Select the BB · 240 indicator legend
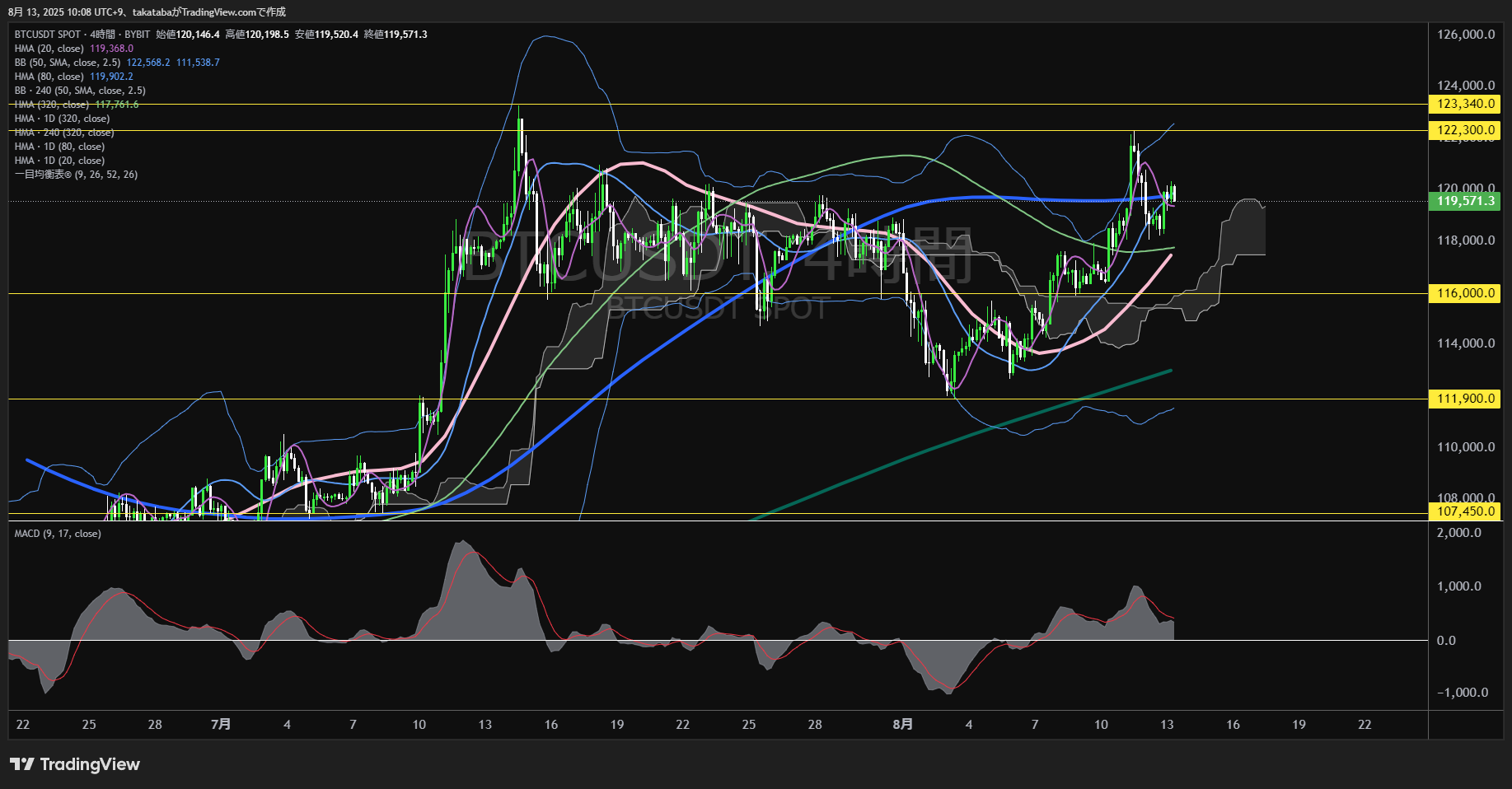Image resolution: width=1512 pixels, height=789 pixels. coord(80,91)
